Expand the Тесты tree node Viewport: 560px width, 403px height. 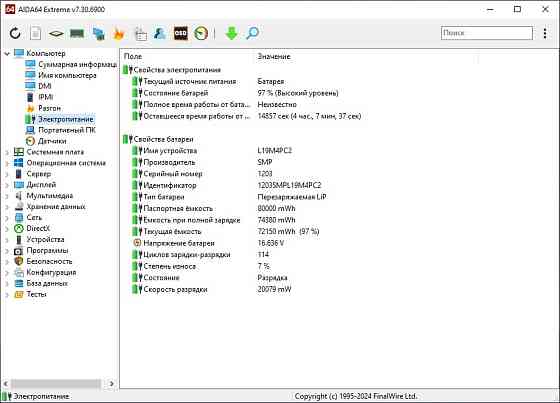(x=7, y=295)
